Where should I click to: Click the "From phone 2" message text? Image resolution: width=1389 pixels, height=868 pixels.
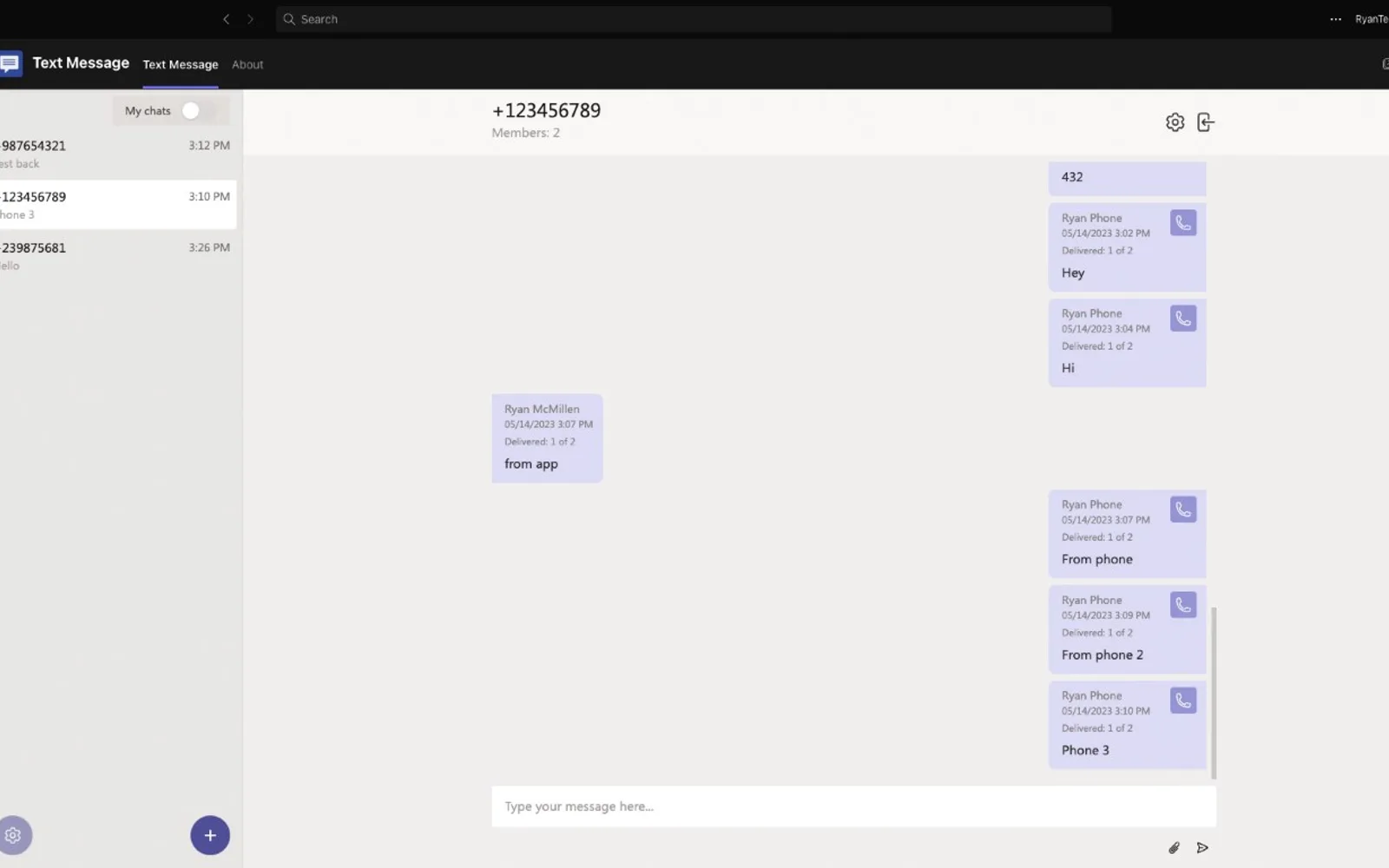(1103, 654)
